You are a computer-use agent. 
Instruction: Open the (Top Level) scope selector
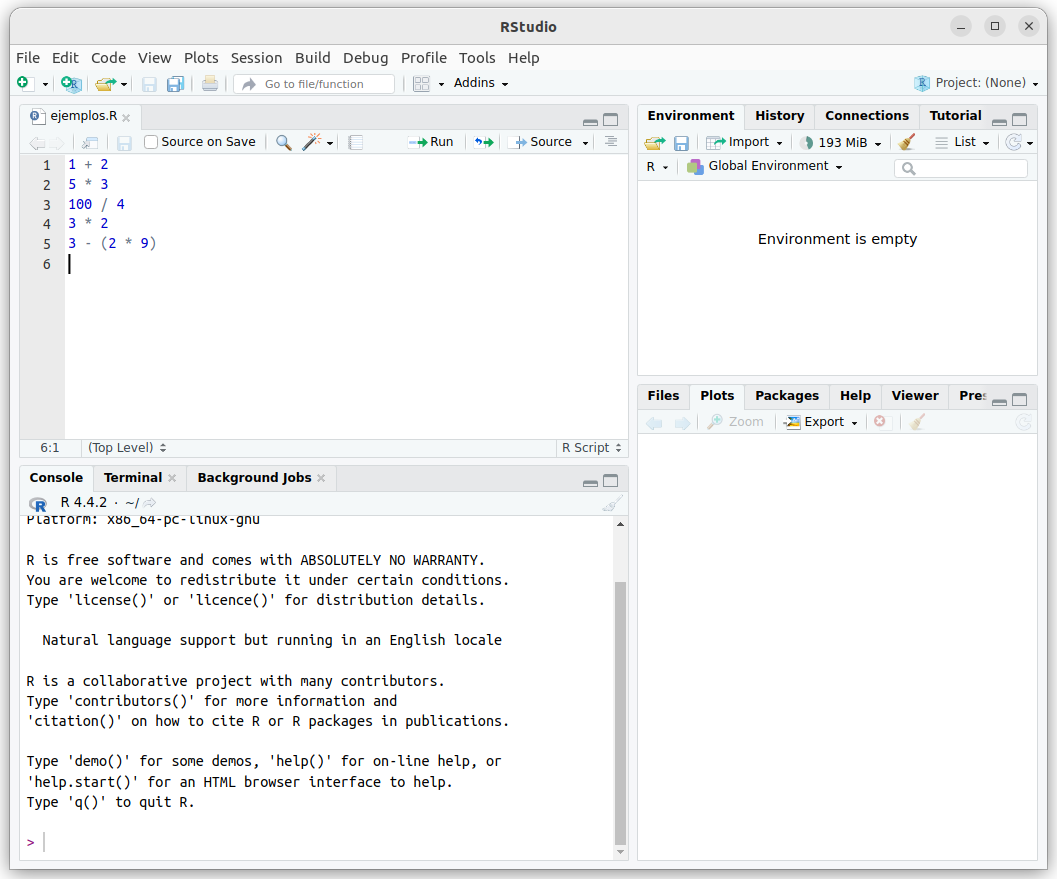pos(127,448)
